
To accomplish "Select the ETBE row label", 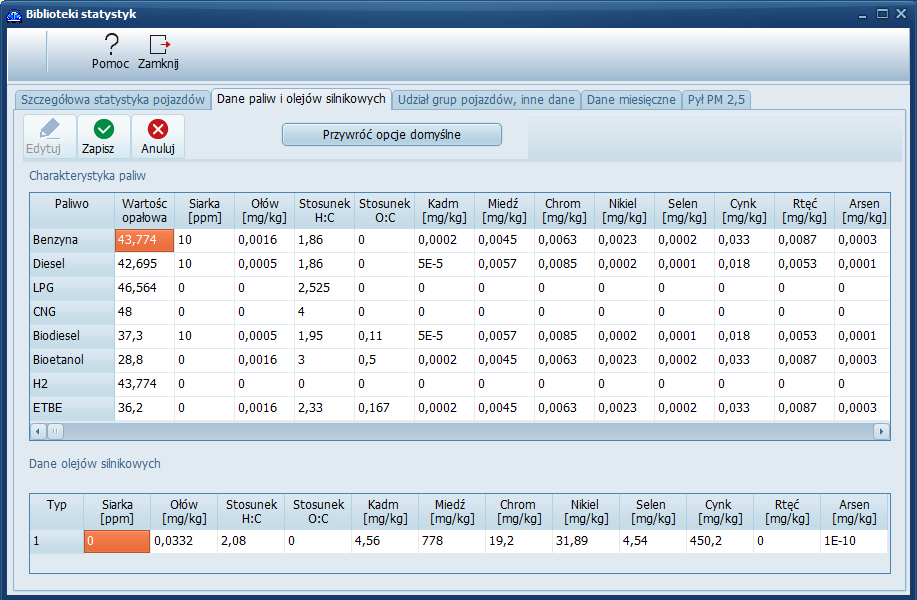I will (72, 408).
